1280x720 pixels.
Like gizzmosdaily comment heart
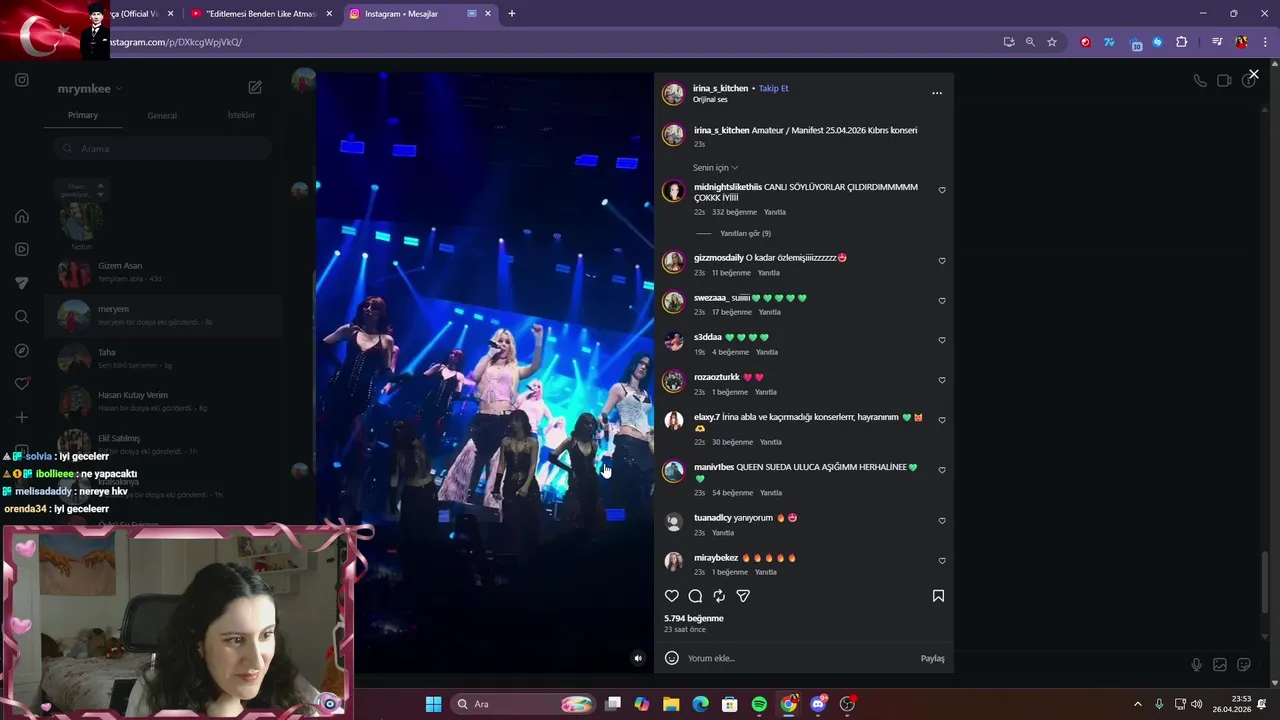[942, 261]
